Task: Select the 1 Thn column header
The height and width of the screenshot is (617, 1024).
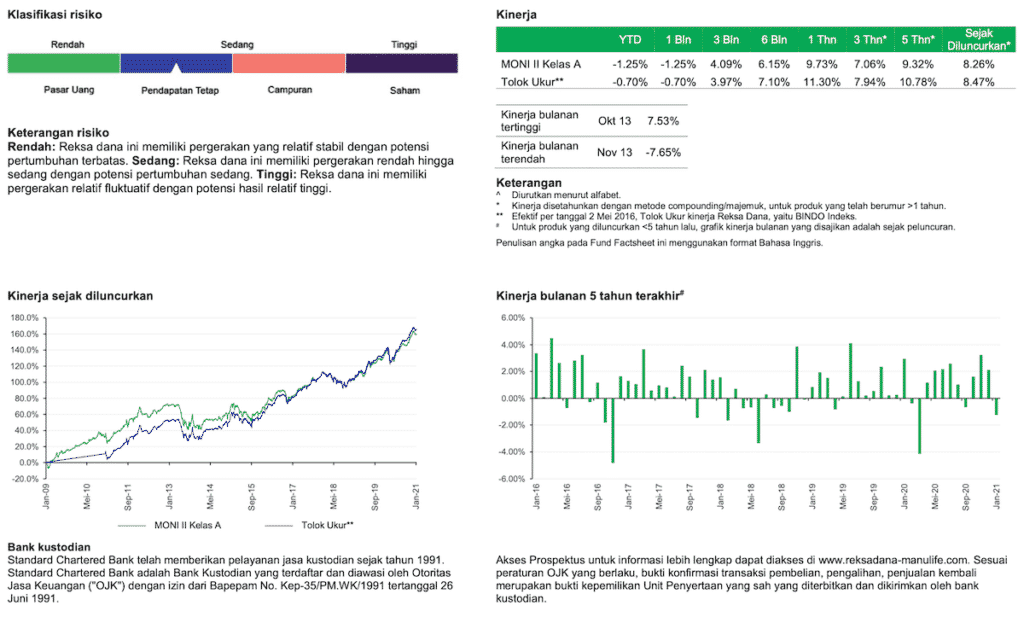Action: [822, 40]
